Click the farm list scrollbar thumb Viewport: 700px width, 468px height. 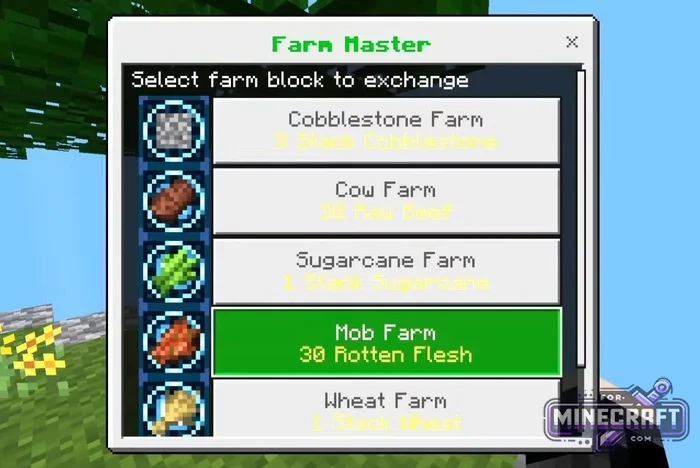coord(581,219)
